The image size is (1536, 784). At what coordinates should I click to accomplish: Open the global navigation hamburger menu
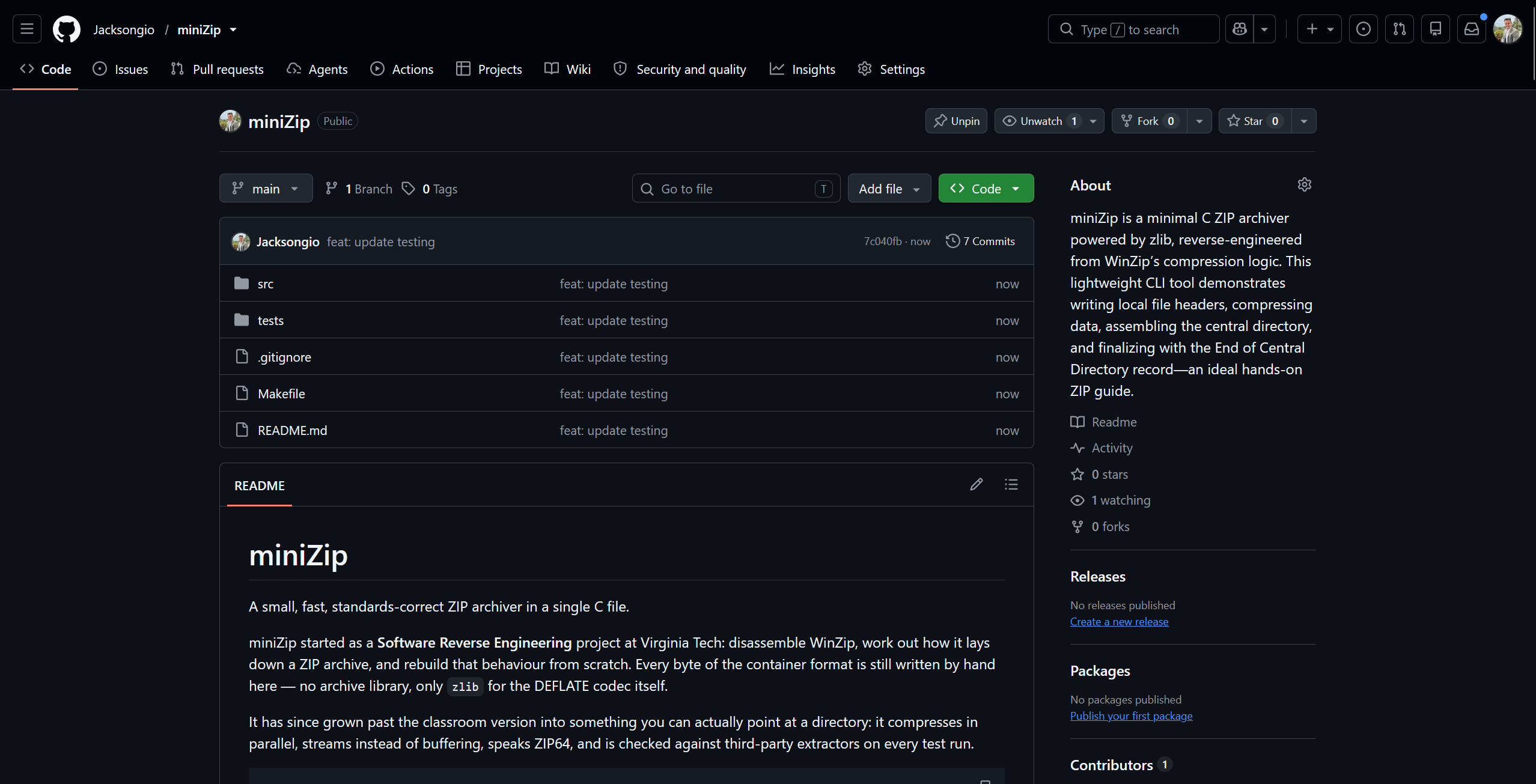(27, 29)
